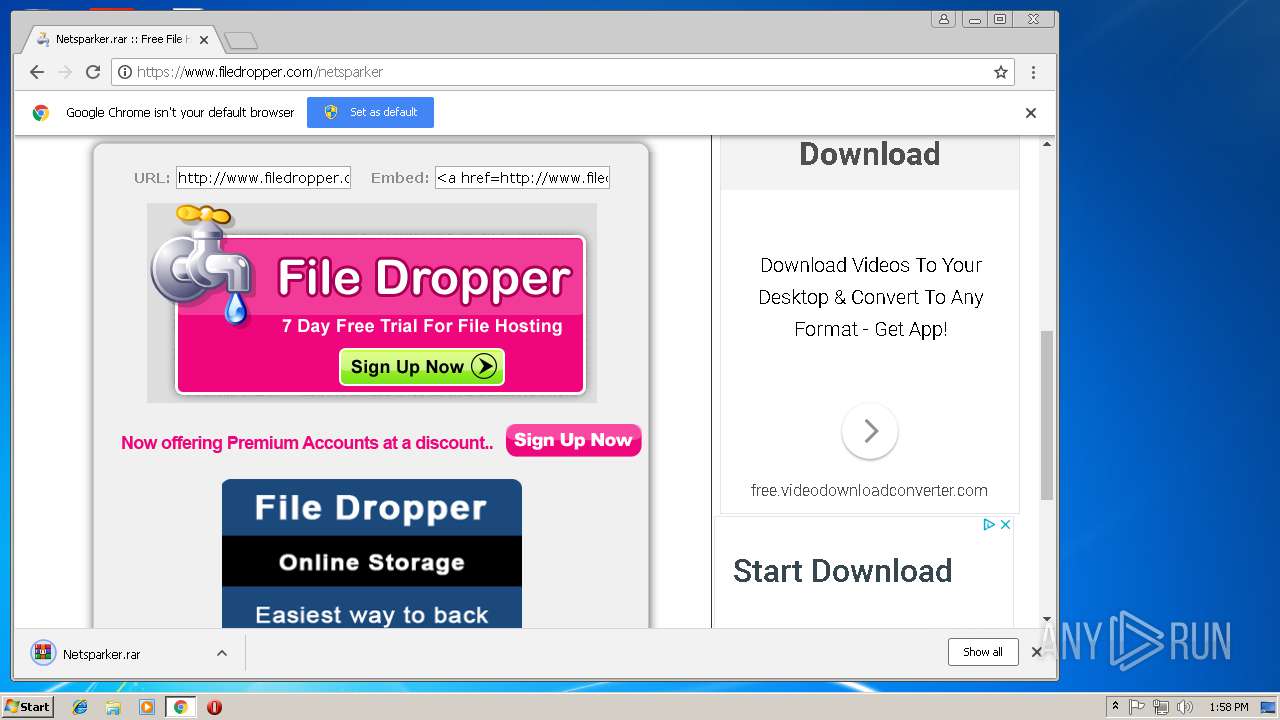Open free.videodownloadconverter.com link
The width and height of the screenshot is (1280, 720).
(869, 490)
